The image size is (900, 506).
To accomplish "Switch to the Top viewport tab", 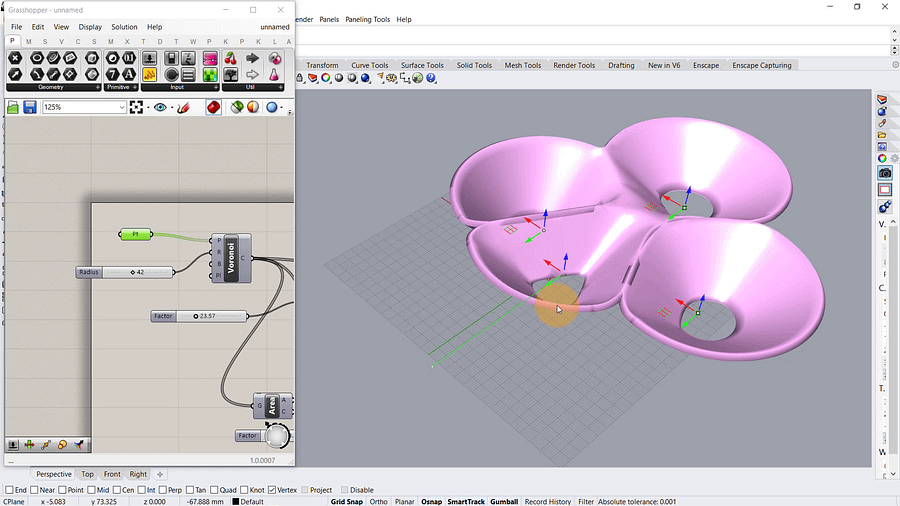I will (x=87, y=474).
